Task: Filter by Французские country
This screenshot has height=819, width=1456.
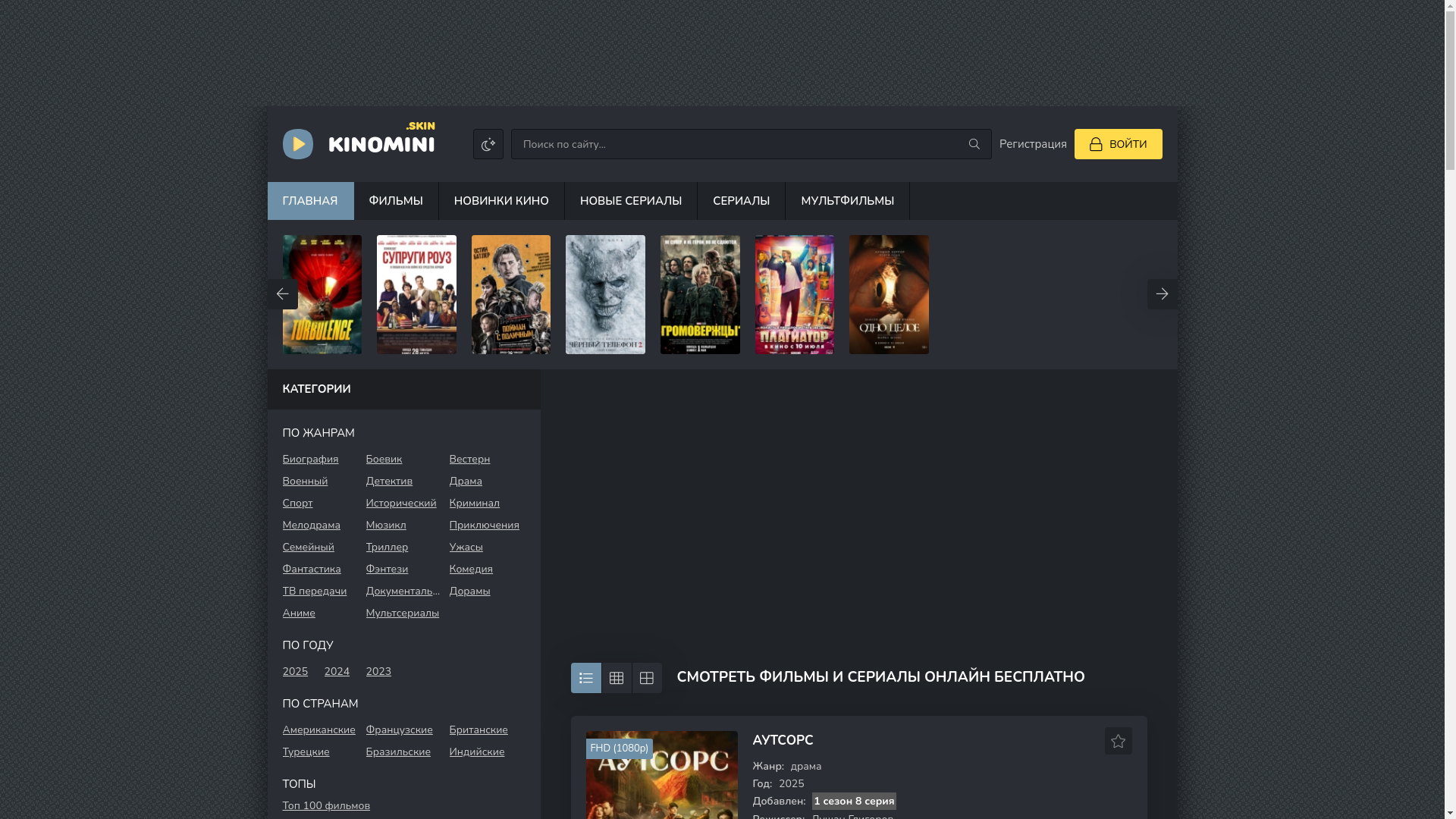Action: pyautogui.click(x=400, y=730)
